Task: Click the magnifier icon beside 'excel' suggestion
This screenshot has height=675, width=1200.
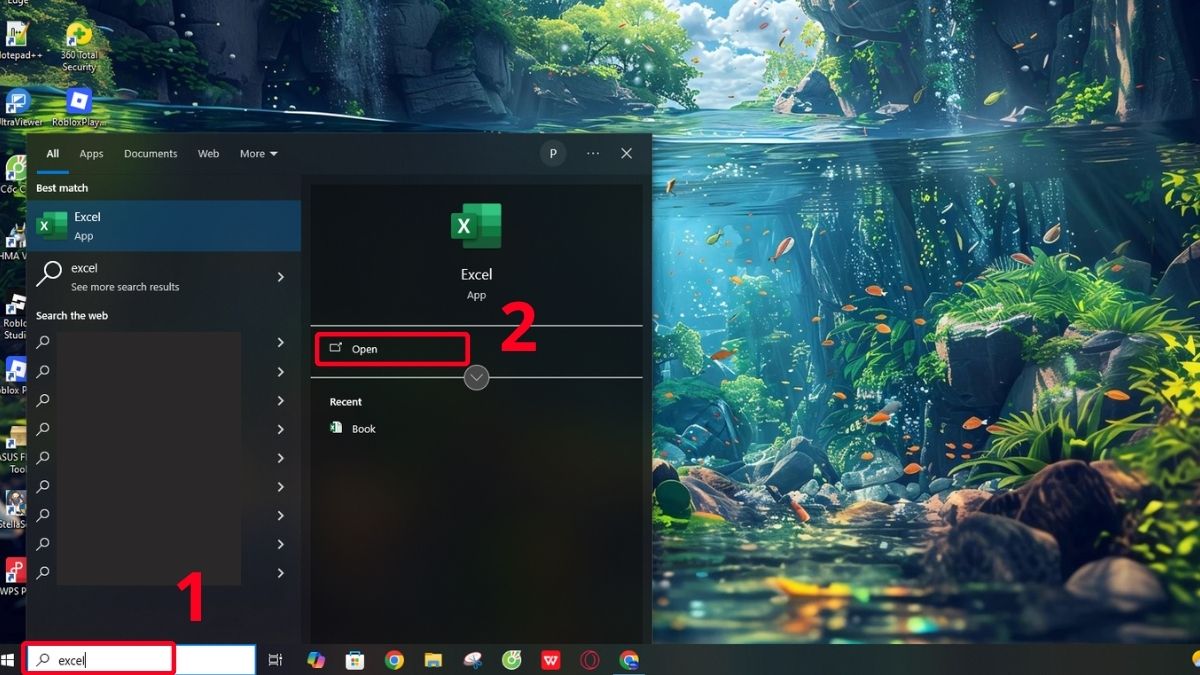Action: [49, 275]
